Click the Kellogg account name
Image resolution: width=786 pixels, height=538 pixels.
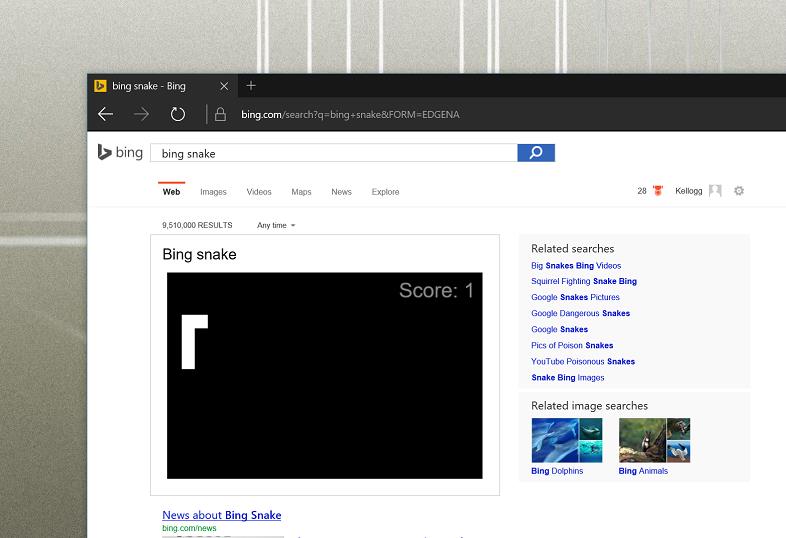[688, 191]
